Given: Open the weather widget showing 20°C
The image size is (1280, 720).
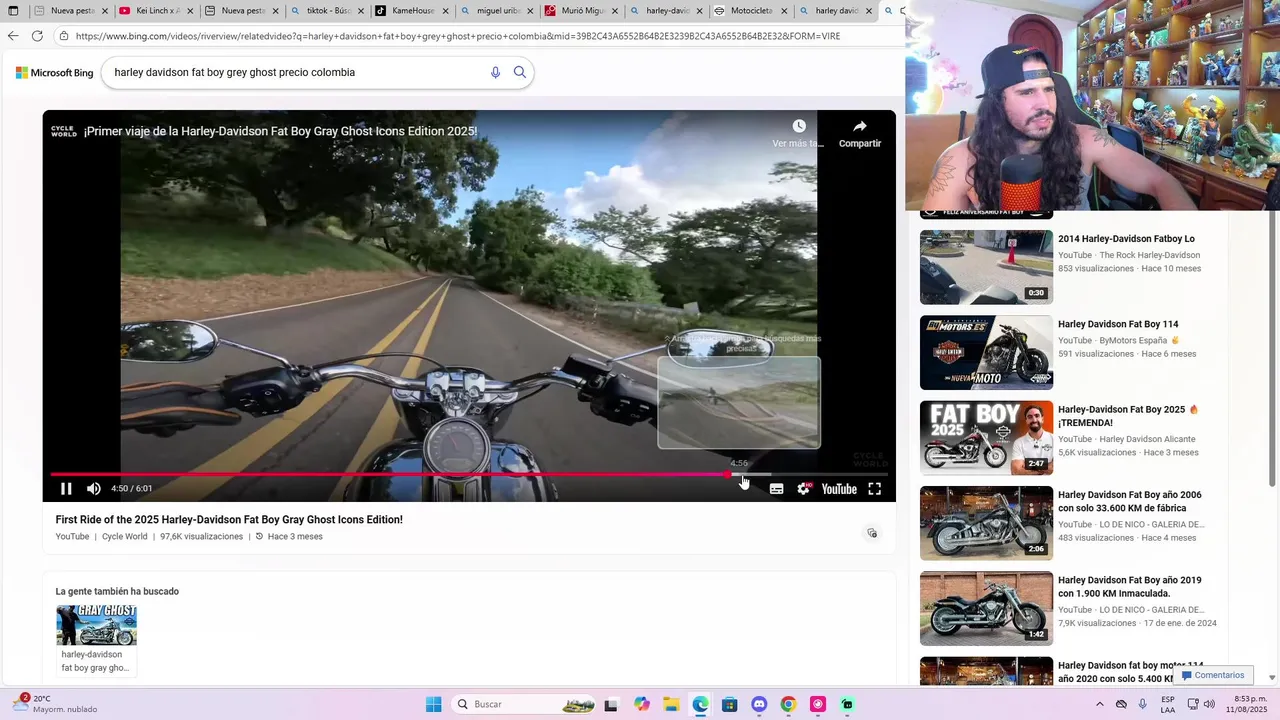Looking at the screenshot, I should pyautogui.click(x=55, y=704).
